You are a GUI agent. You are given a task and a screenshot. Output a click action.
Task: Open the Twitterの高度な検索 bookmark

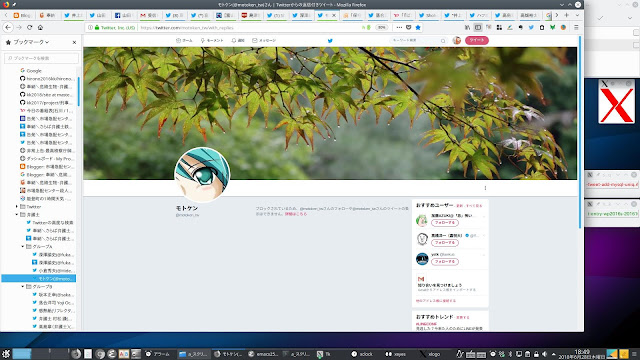pyautogui.click(x=50, y=222)
